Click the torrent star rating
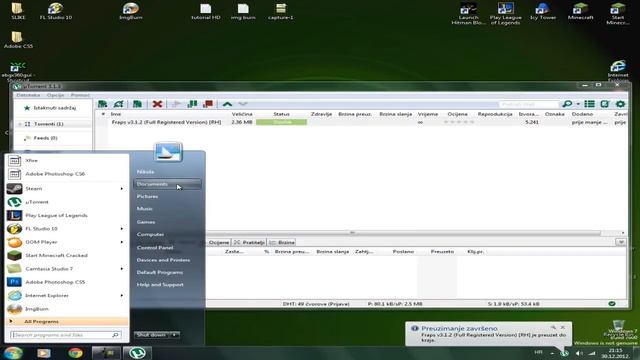This screenshot has width=640, height=360. tap(459, 122)
